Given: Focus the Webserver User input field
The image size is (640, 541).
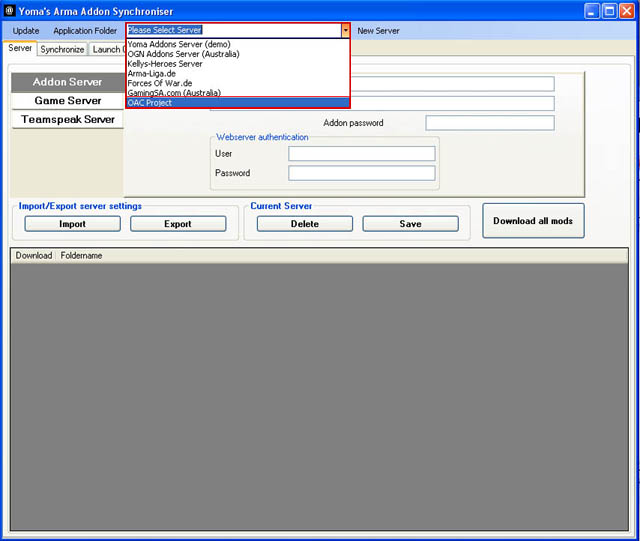Looking at the screenshot, I should 362,154.
